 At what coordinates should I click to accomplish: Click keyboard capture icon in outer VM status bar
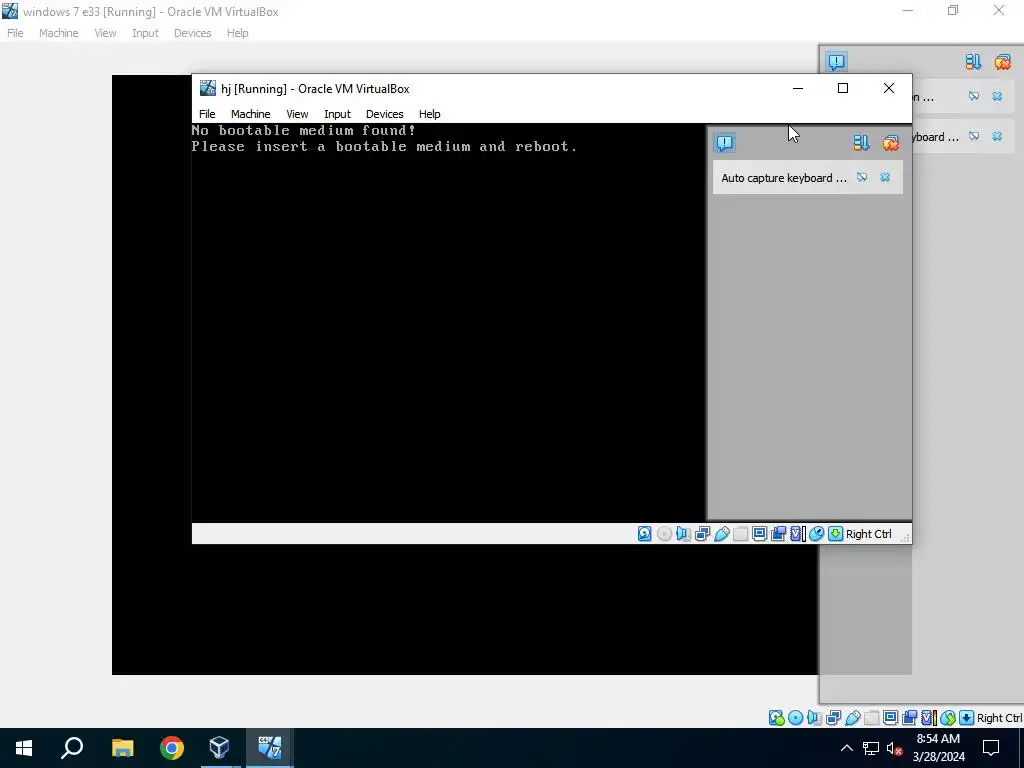pos(967,718)
